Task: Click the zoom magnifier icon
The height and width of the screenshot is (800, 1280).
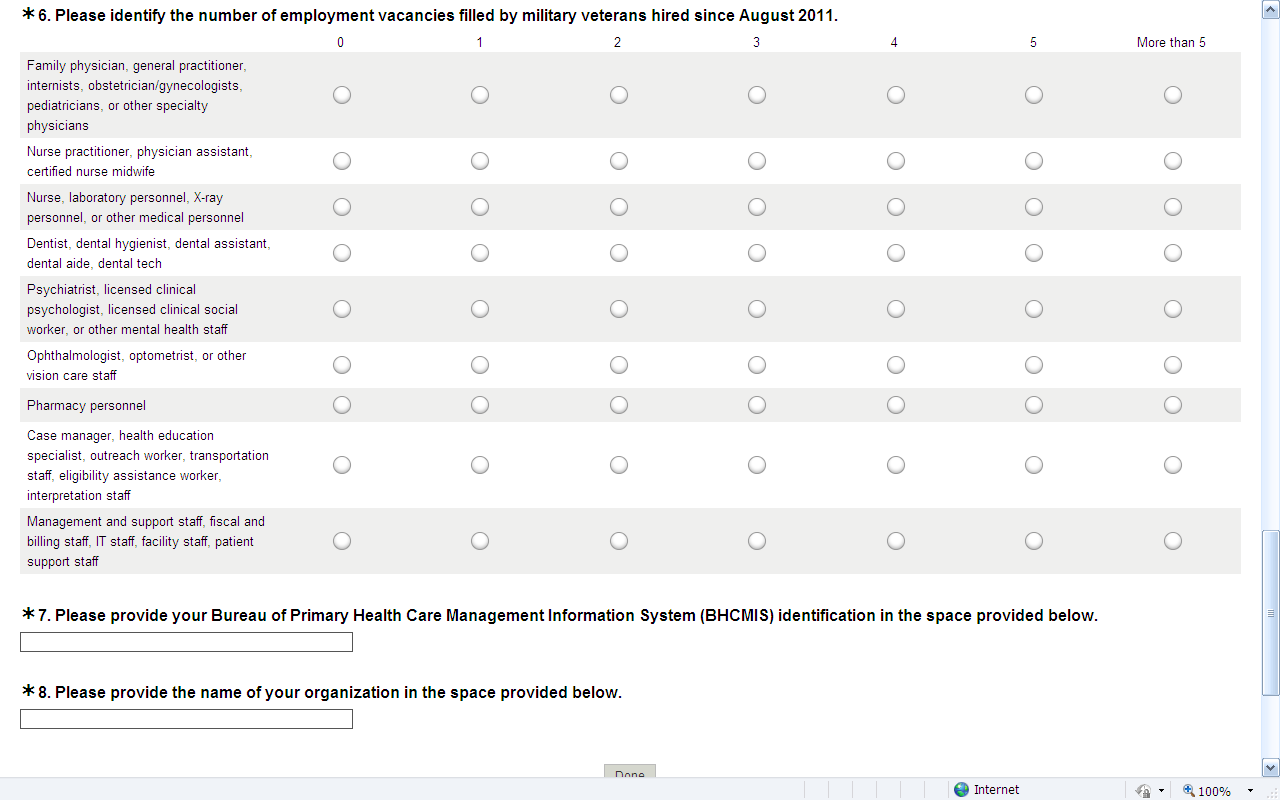Action: 1190,790
